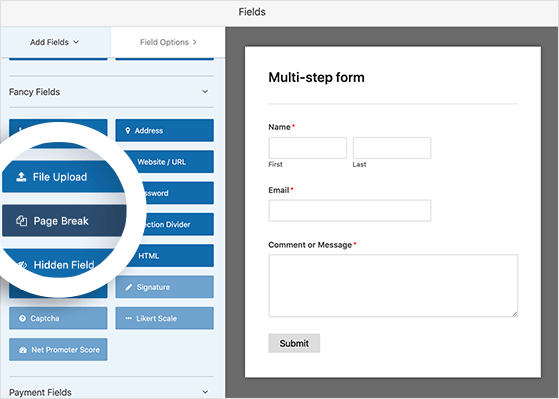The width and height of the screenshot is (559, 399).
Task: Select the Multi-step form title
Action: click(x=316, y=77)
